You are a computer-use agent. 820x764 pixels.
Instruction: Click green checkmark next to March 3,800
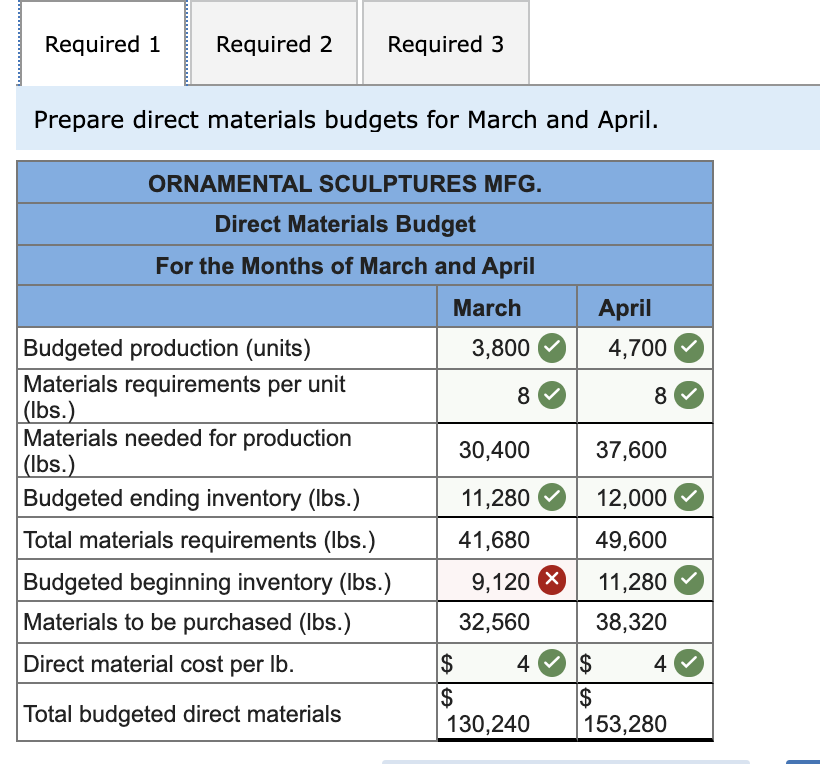pyautogui.click(x=552, y=348)
